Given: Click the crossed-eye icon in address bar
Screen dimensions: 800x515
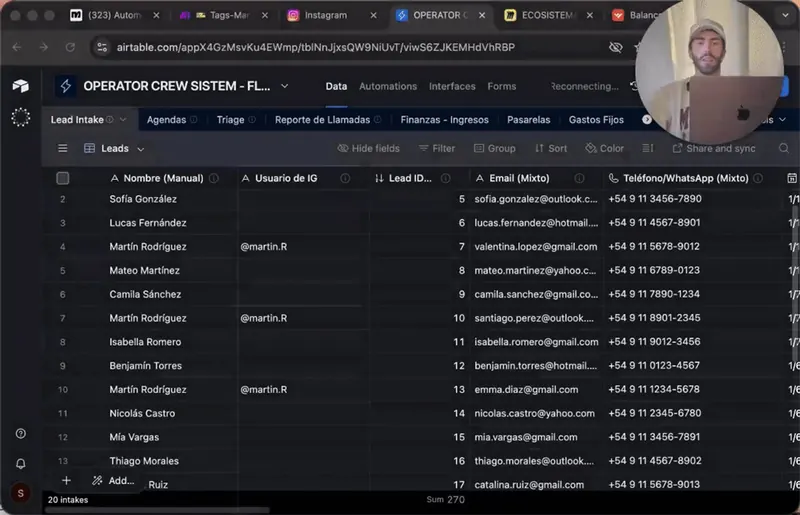Looking at the screenshot, I should [616, 47].
